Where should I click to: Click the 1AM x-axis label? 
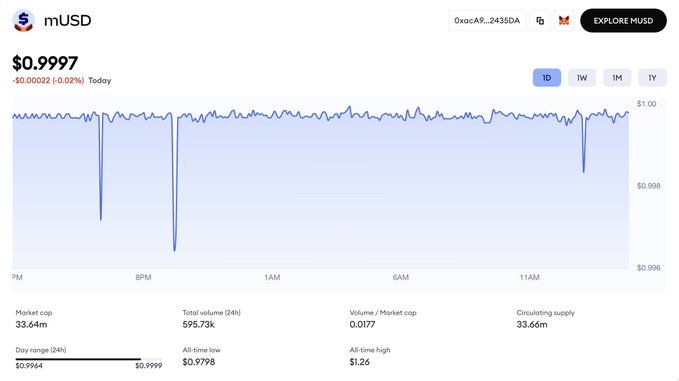point(272,277)
